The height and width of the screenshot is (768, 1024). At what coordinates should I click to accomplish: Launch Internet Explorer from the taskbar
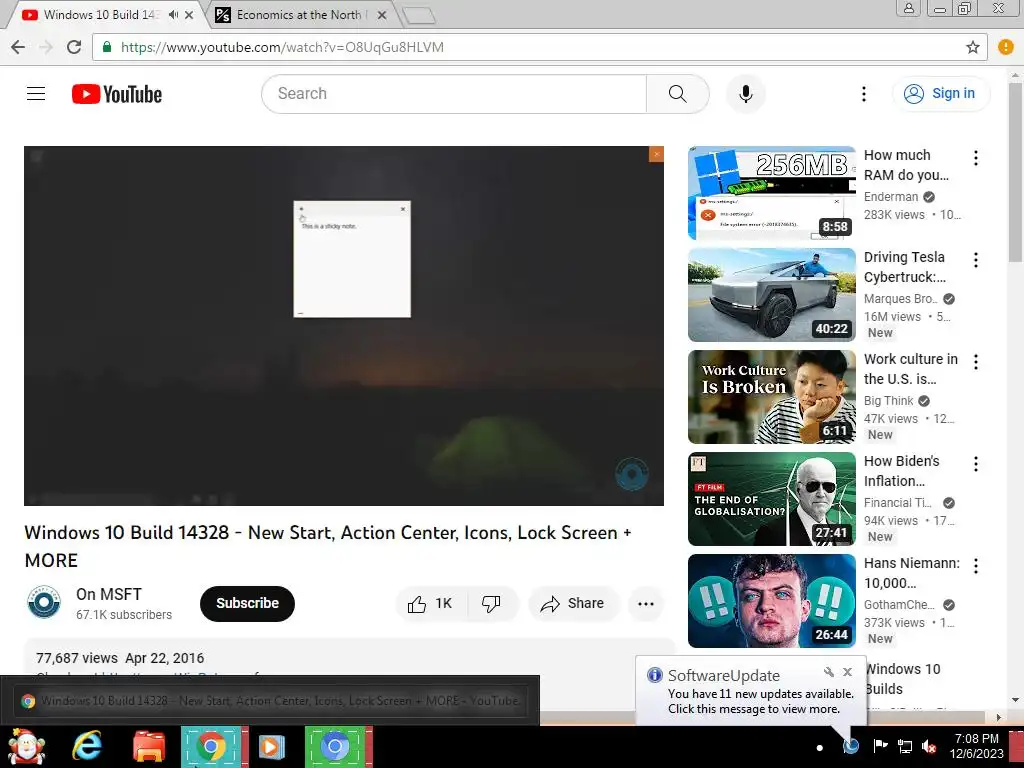[87, 746]
